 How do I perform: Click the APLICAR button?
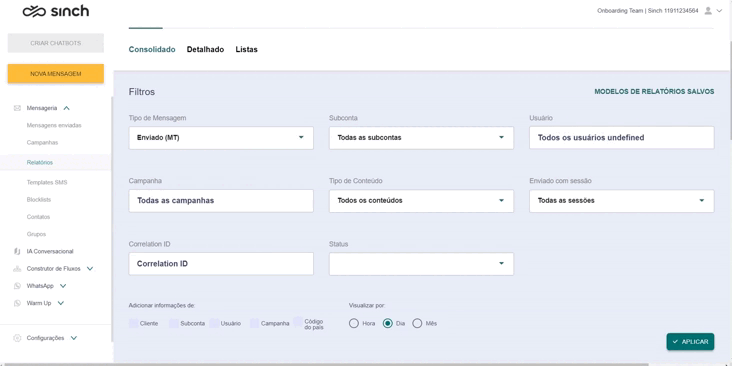coord(690,342)
